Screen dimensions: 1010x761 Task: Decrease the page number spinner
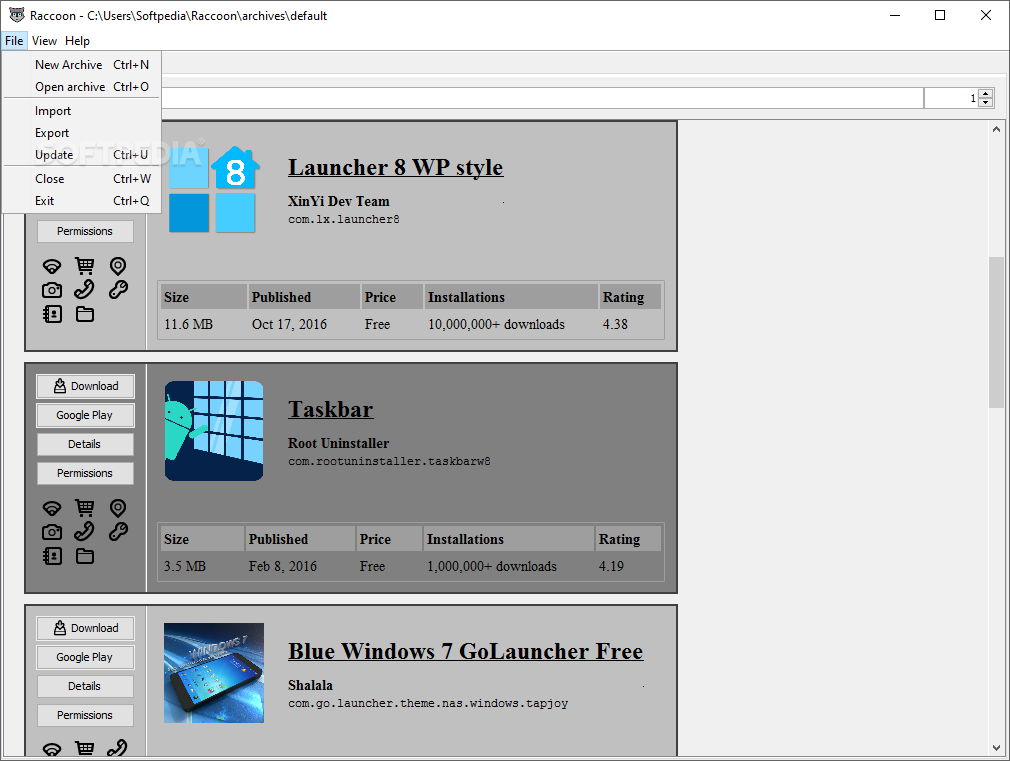coord(986,102)
